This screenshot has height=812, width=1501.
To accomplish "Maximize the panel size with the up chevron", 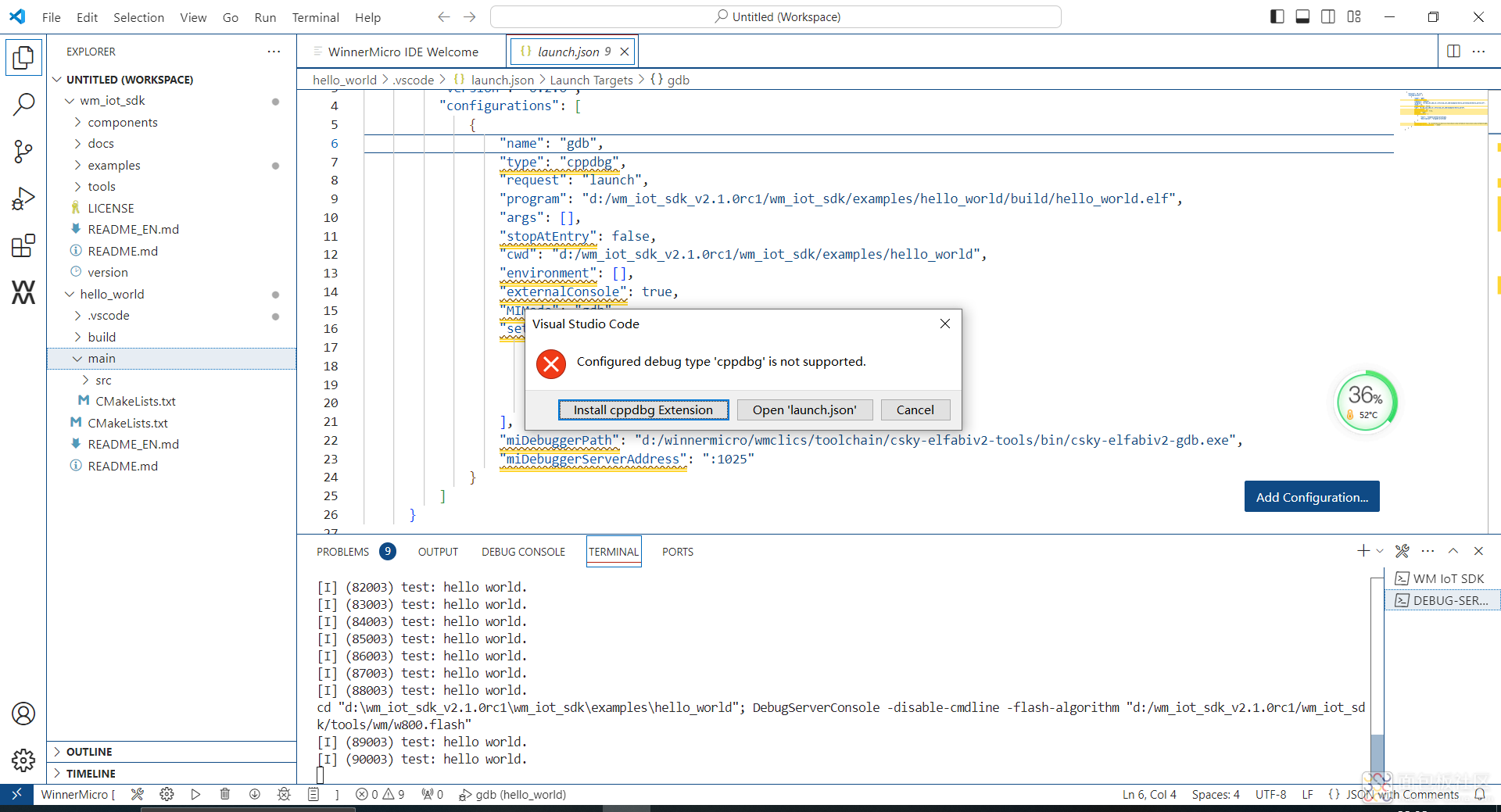I will pos(1453,551).
